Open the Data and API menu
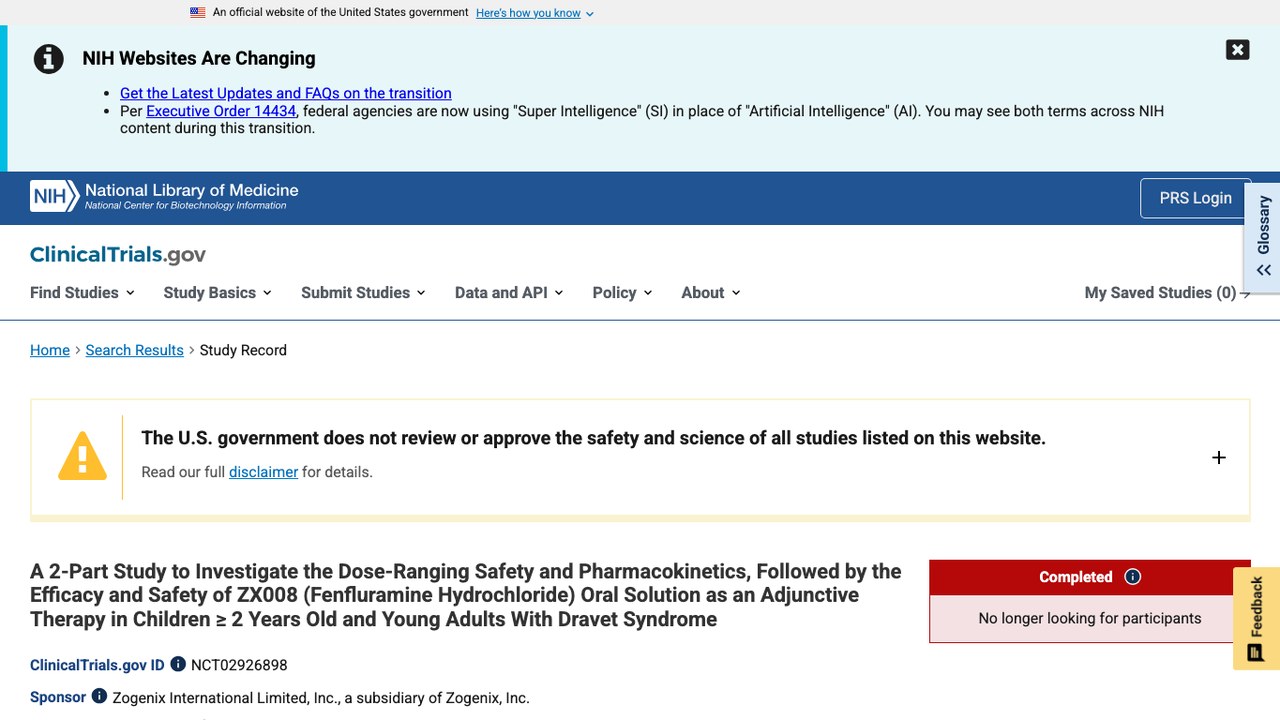 509,293
